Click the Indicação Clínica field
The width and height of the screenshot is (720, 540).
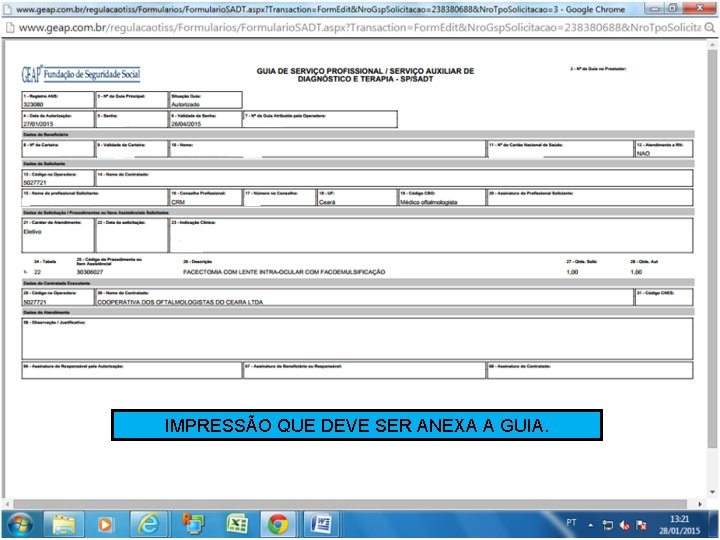[431, 236]
